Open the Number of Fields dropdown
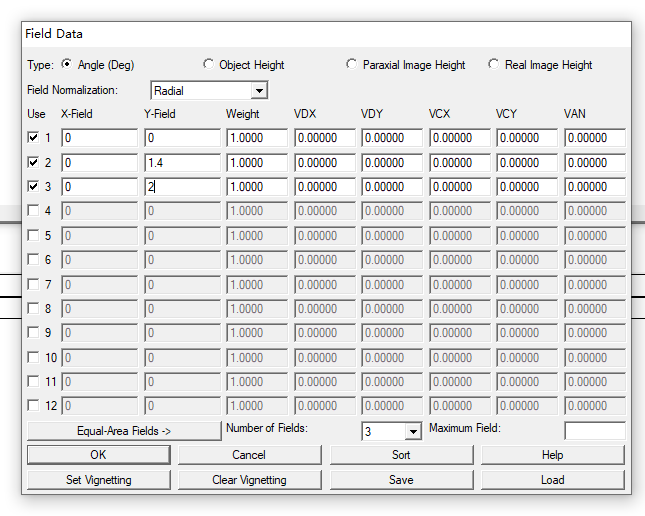Image resolution: width=645 pixels, height=516 pixels. (413, 431)
